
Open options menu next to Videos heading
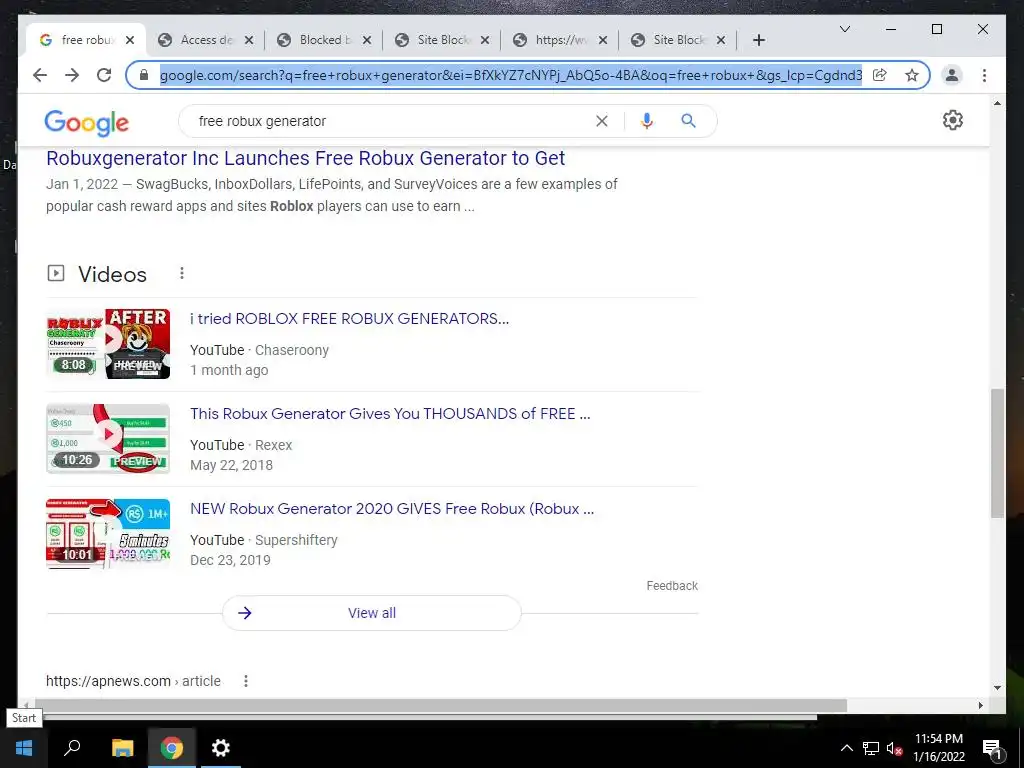182,273
